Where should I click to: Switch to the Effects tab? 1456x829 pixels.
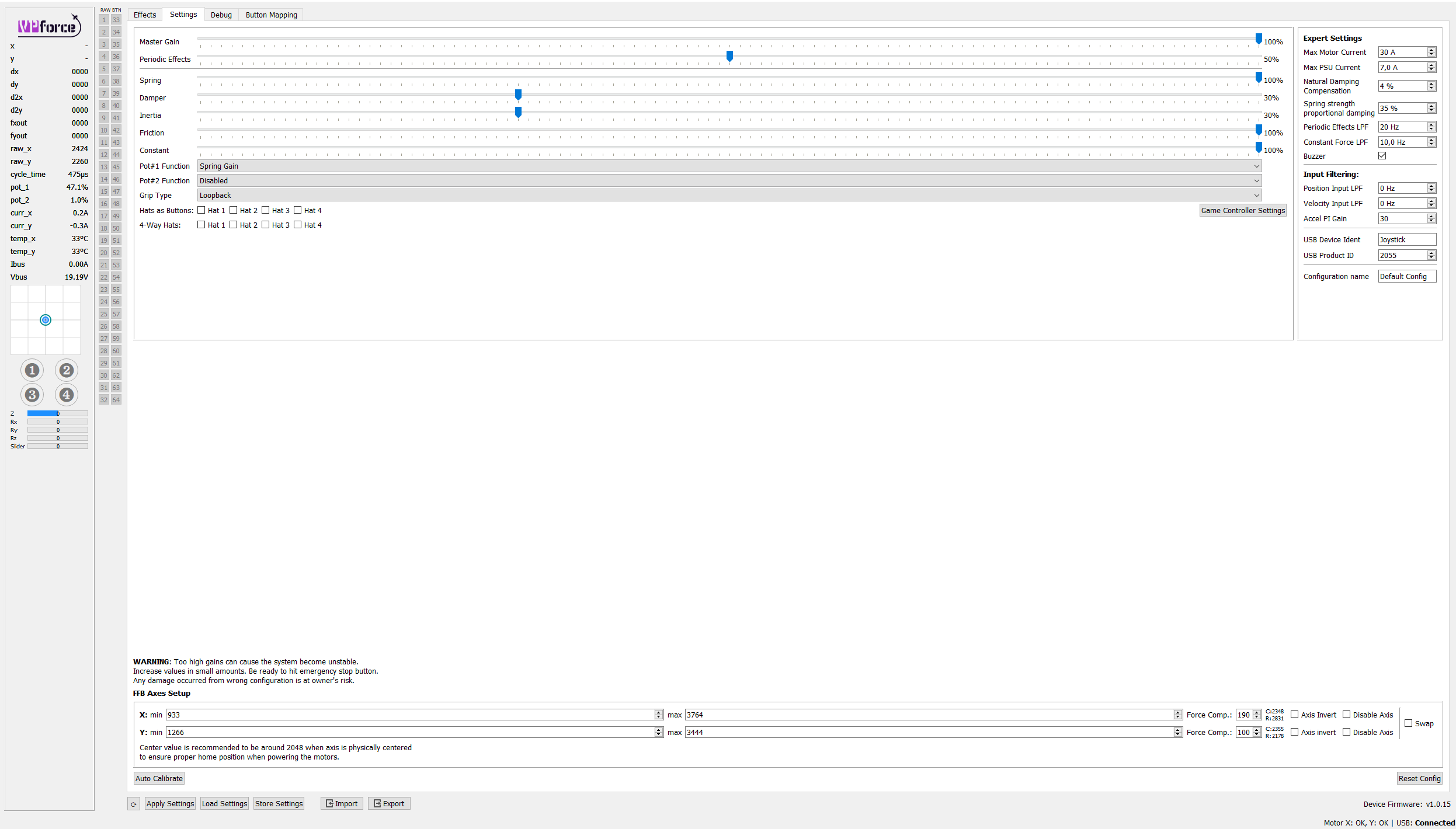(145, 15)
